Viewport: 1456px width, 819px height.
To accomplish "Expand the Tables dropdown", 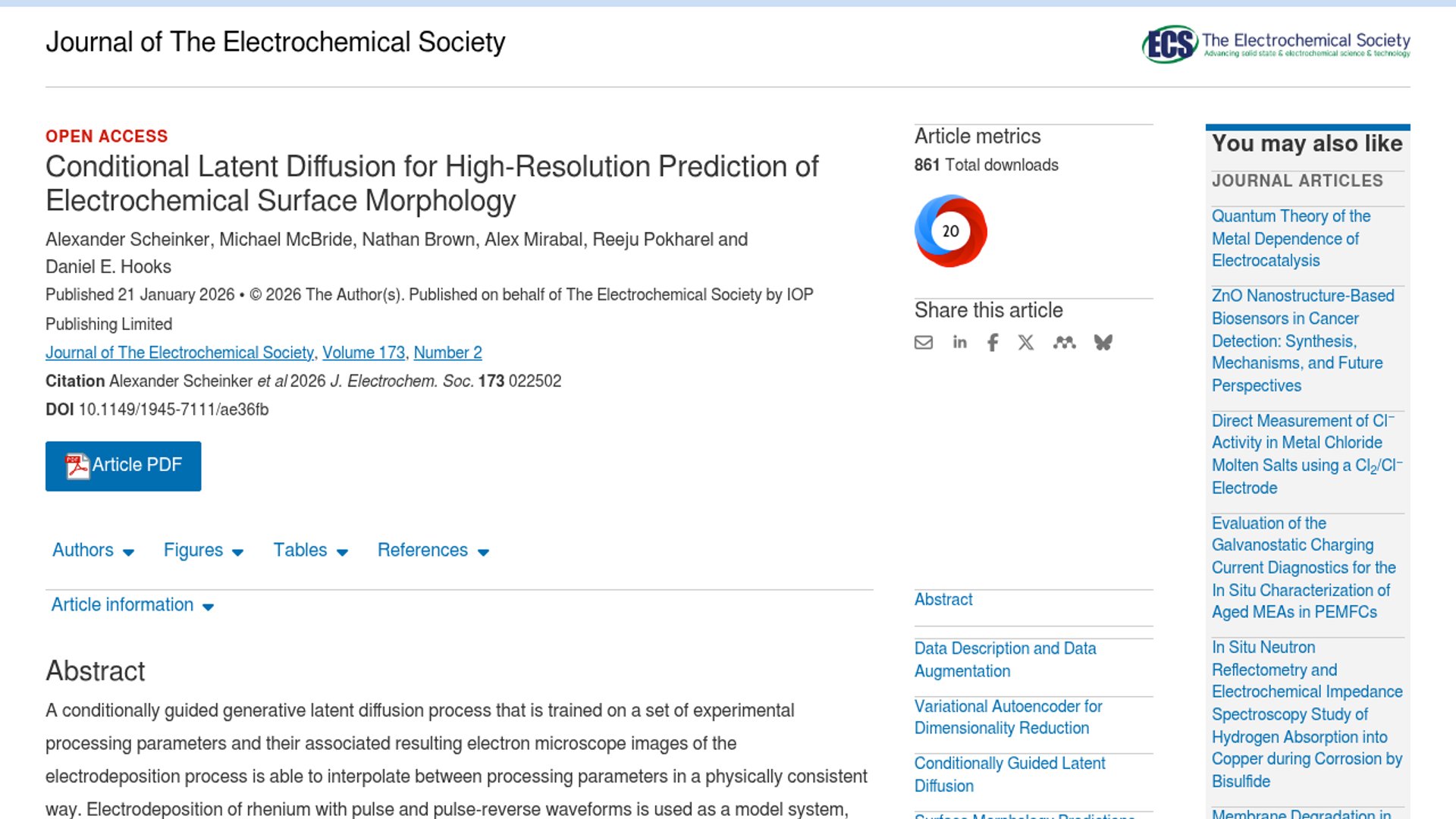I will [x=310, y=551].
